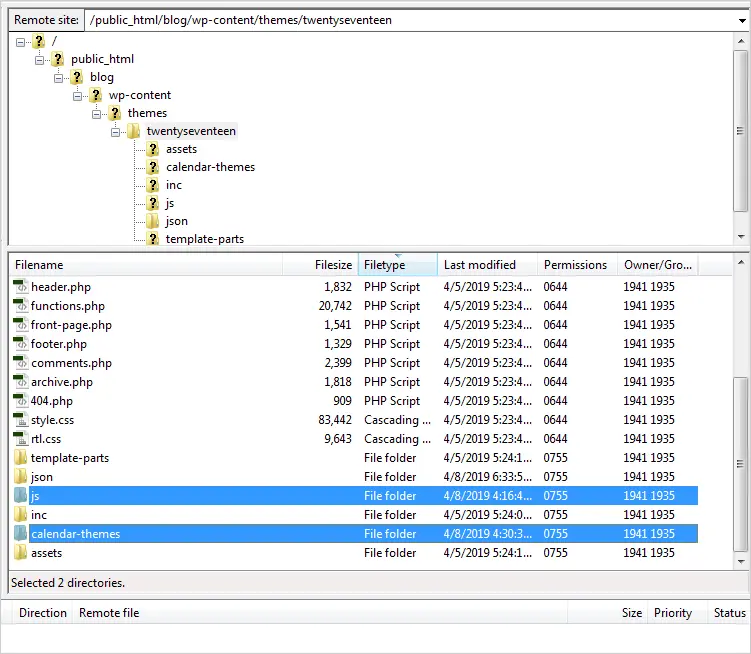Click the functions.php file icon
Viewport: 751px width, 654px height.
(21, 306)
